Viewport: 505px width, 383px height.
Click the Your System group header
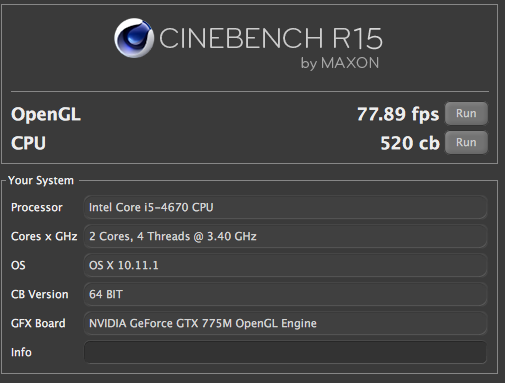click(x=41, y=180)
